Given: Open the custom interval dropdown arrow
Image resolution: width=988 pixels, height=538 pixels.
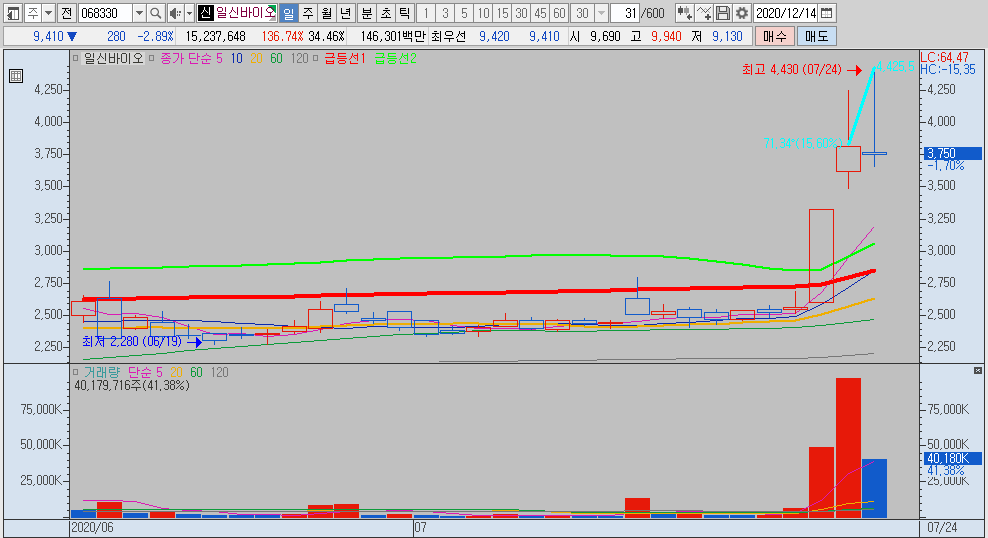Looking at the screenshot, I should tap(601, 13).
